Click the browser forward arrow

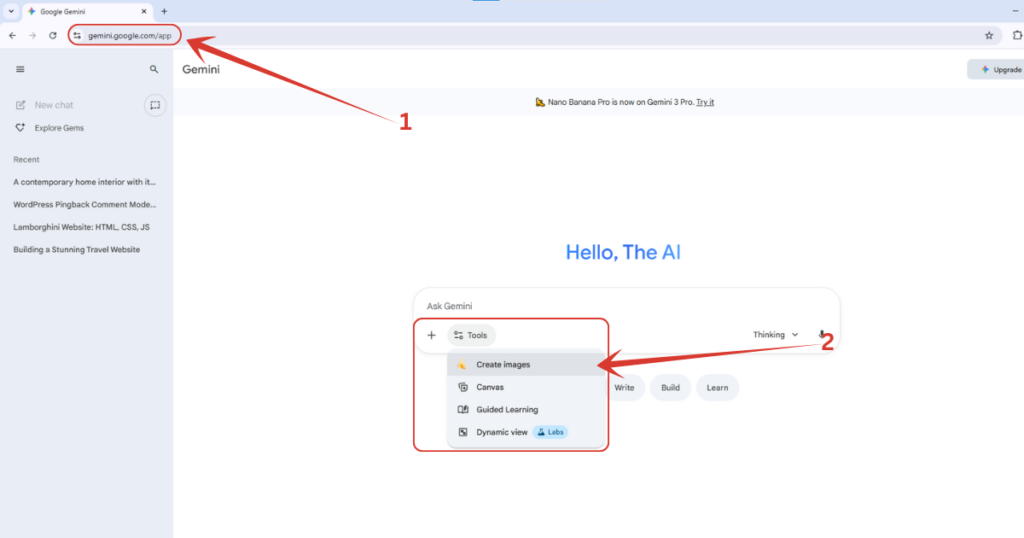(x=33, y=35)
